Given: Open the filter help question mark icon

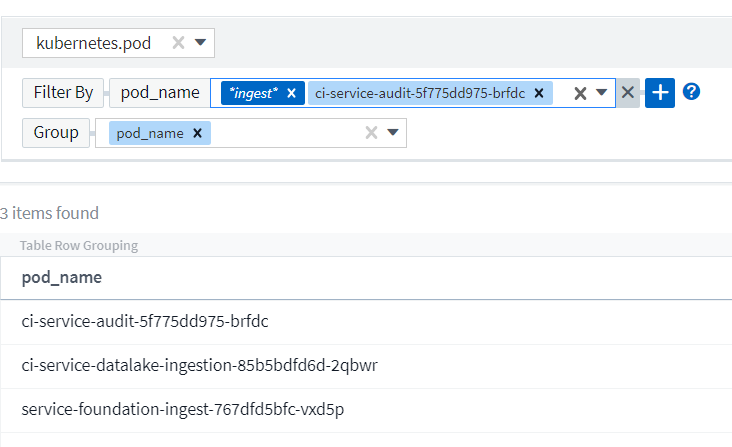Looking at the screenshot, I should point(691,92).
